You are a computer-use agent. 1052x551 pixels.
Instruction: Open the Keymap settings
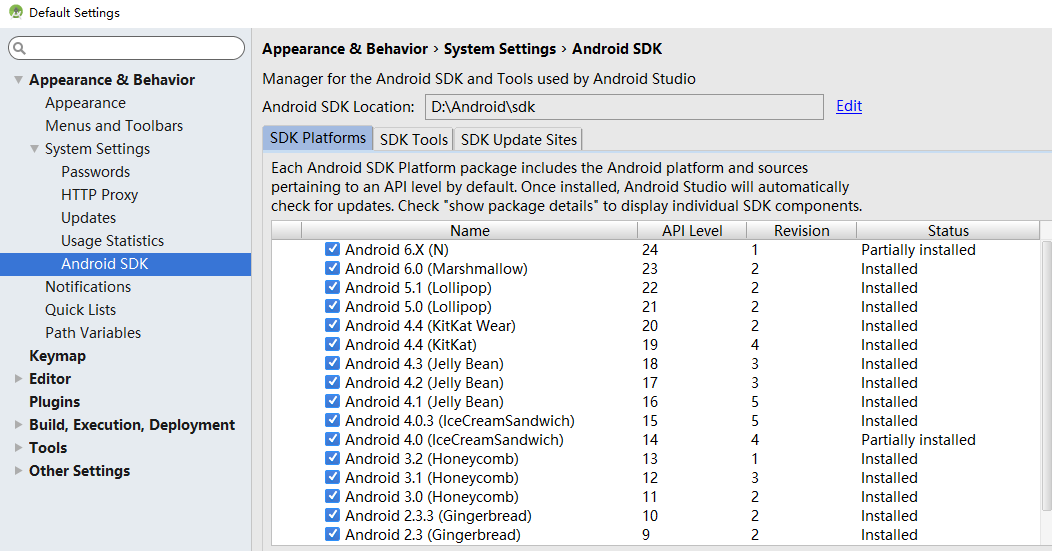tap(57, 356)
